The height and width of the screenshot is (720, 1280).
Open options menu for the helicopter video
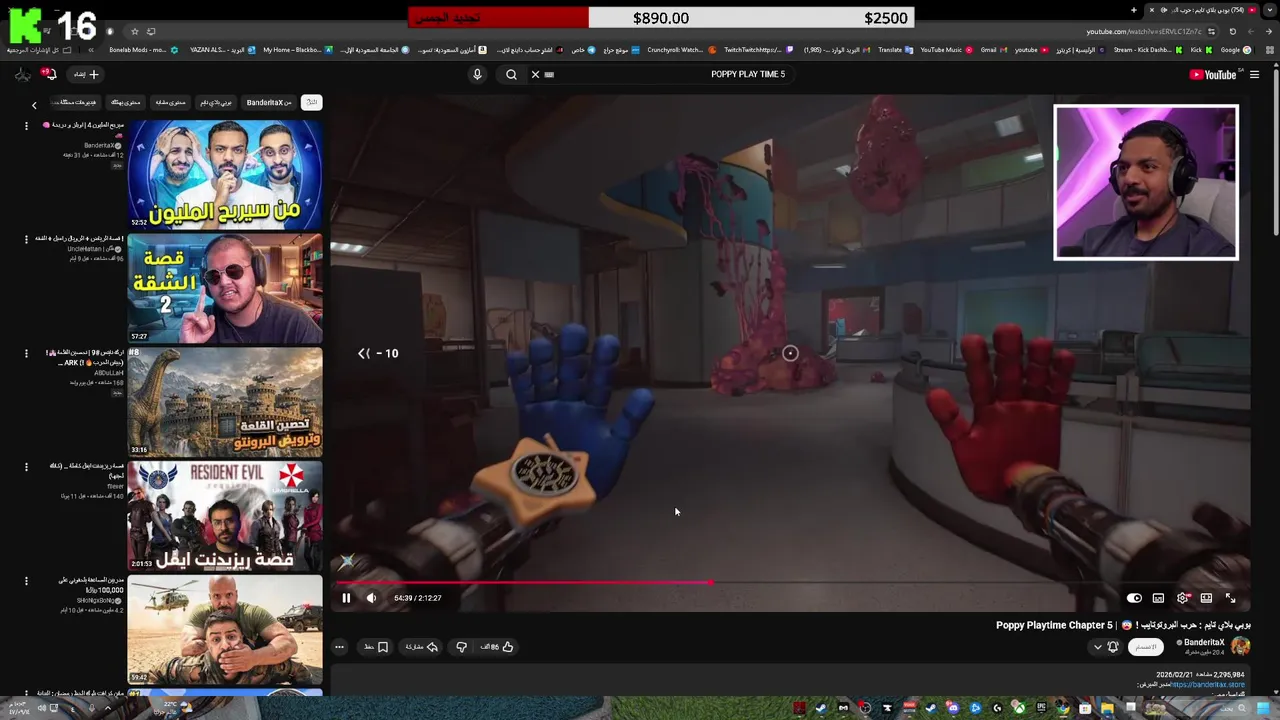pos(26,580)
